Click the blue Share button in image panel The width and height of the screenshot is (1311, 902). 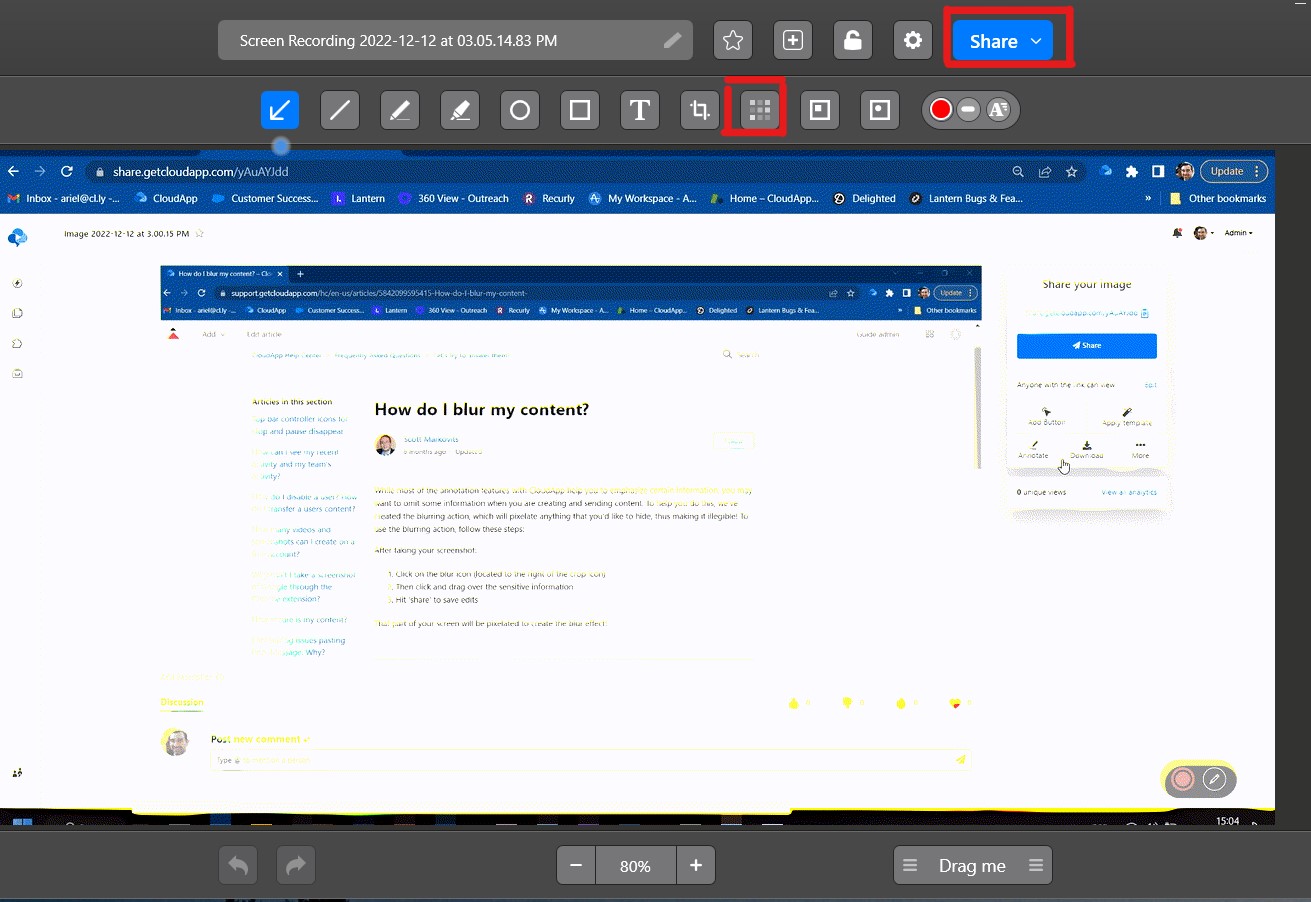tap(1087, 345)
